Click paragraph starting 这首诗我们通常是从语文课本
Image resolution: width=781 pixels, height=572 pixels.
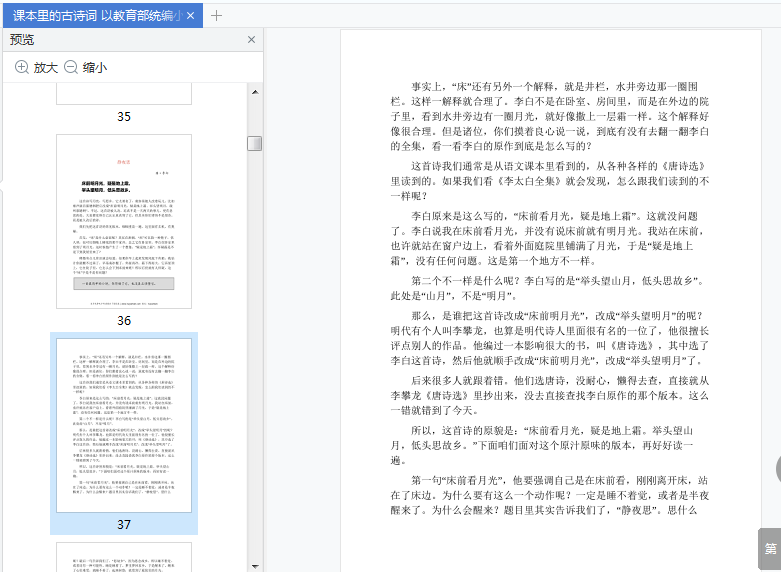tap(550, 181)
